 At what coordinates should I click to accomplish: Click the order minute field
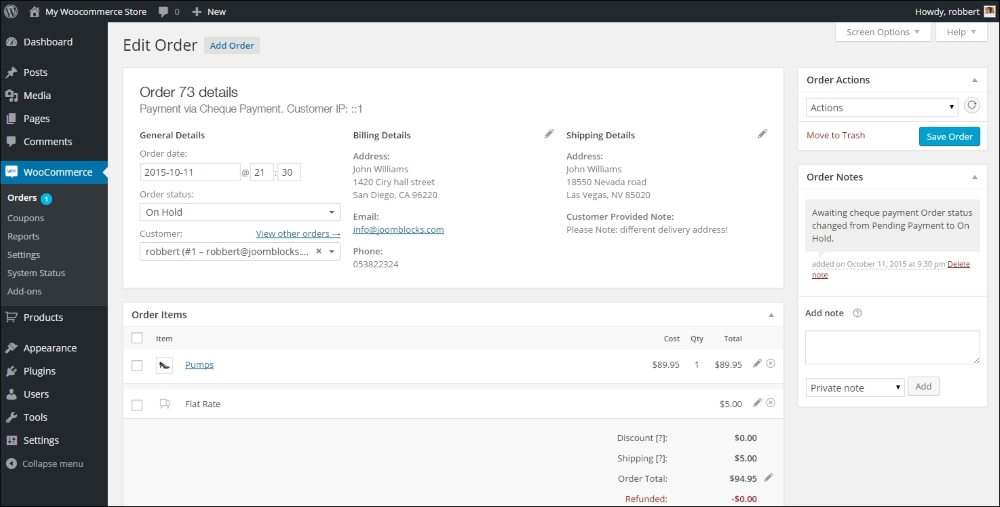pyautogui.click(x=288, y=172)
